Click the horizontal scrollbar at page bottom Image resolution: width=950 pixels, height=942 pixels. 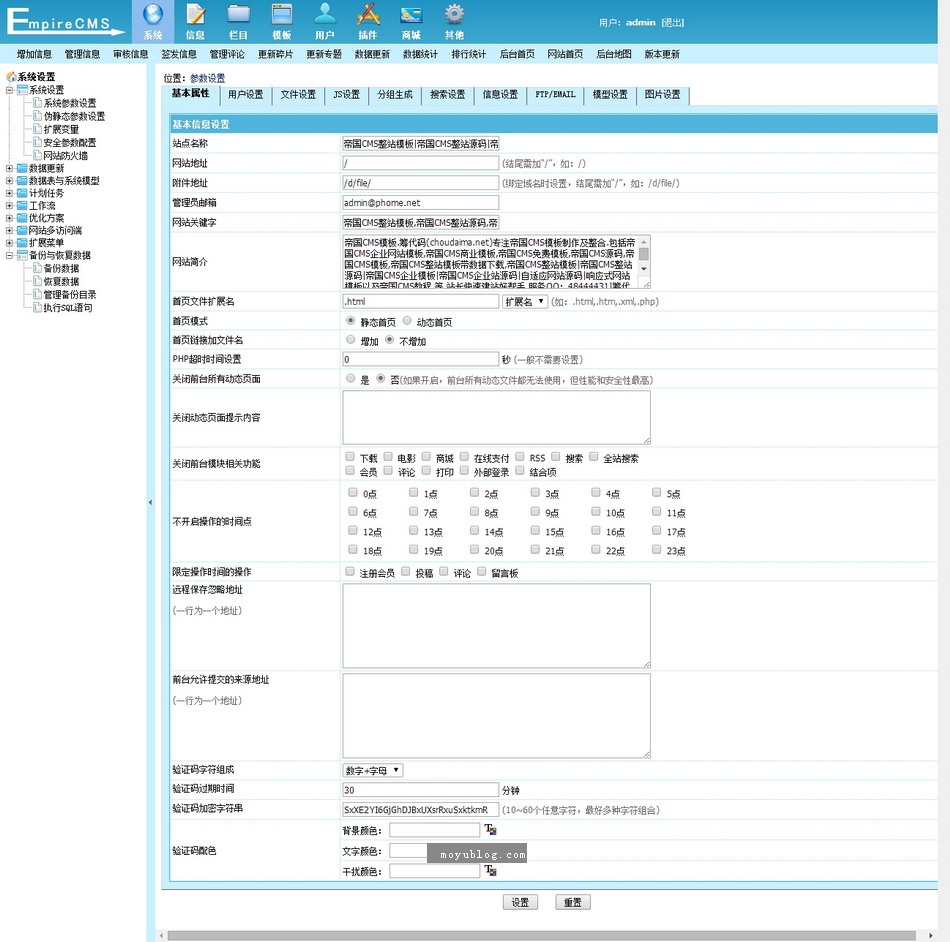pyautogui.click(x=541, y=935)
